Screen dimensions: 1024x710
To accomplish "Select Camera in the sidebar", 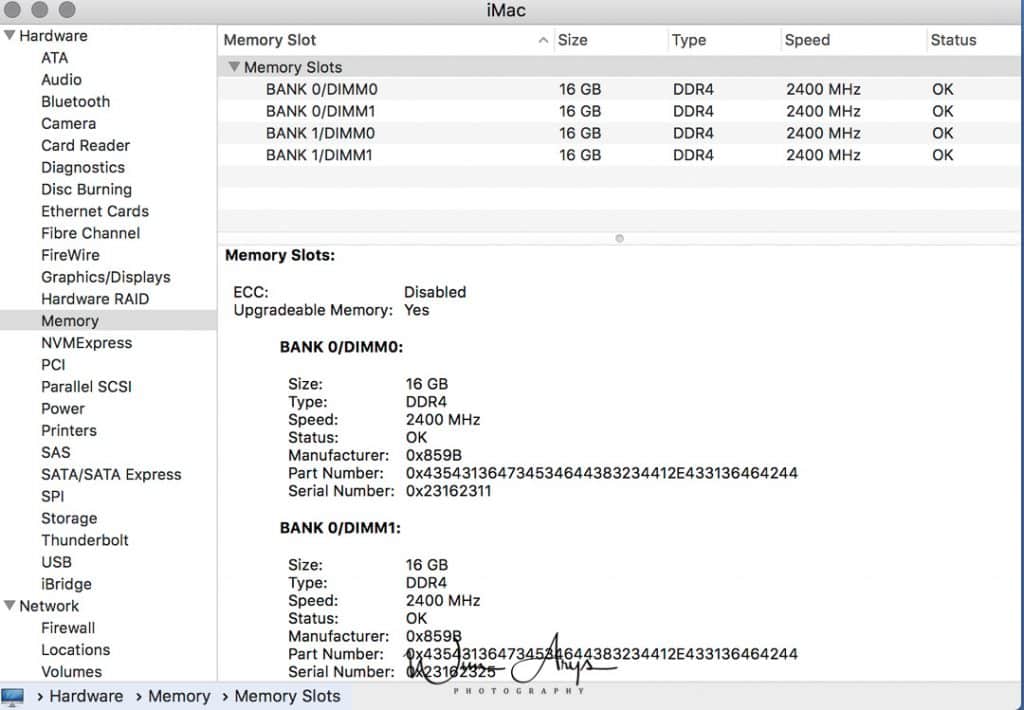I will (x=68, y=123).
